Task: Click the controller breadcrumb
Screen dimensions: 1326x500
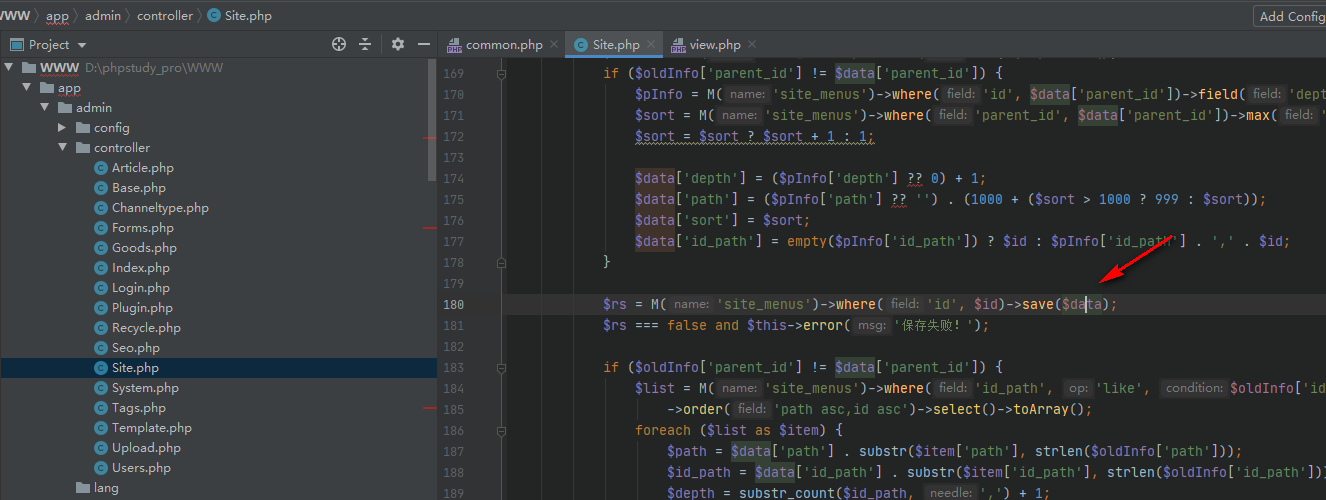Action: click(165, 16)
